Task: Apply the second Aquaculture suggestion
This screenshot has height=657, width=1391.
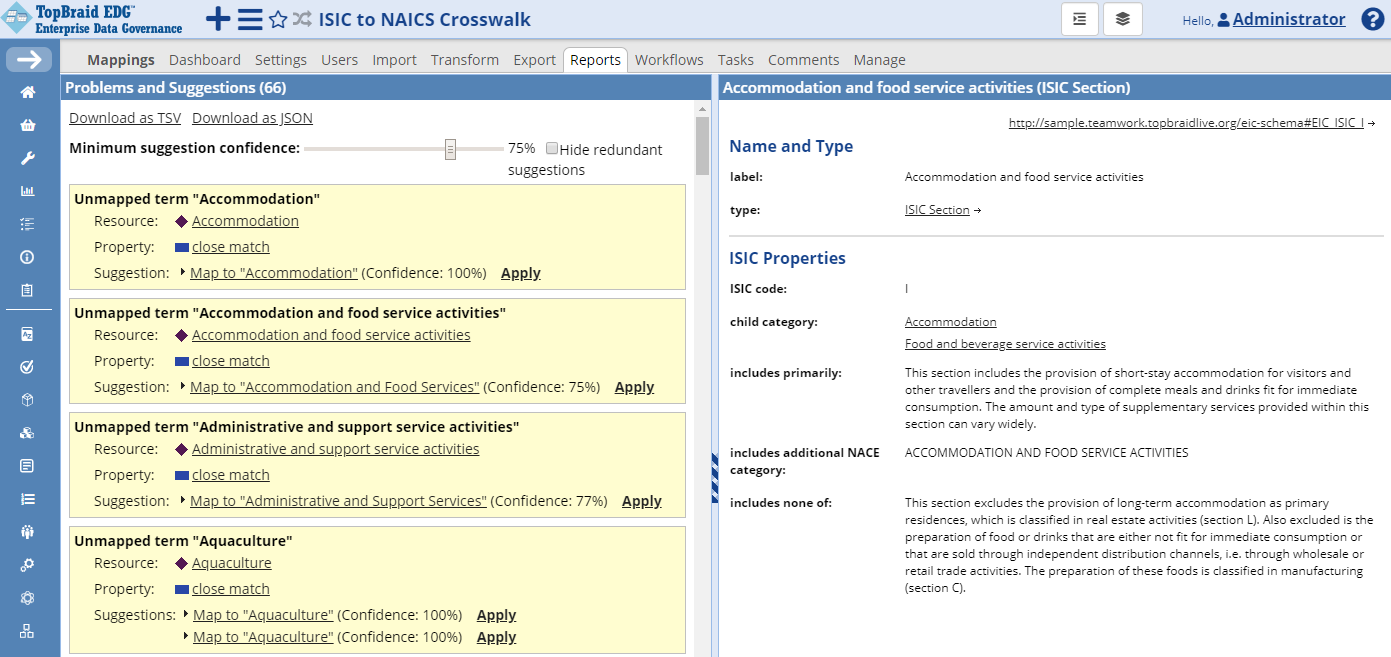Action: [496, 637]
